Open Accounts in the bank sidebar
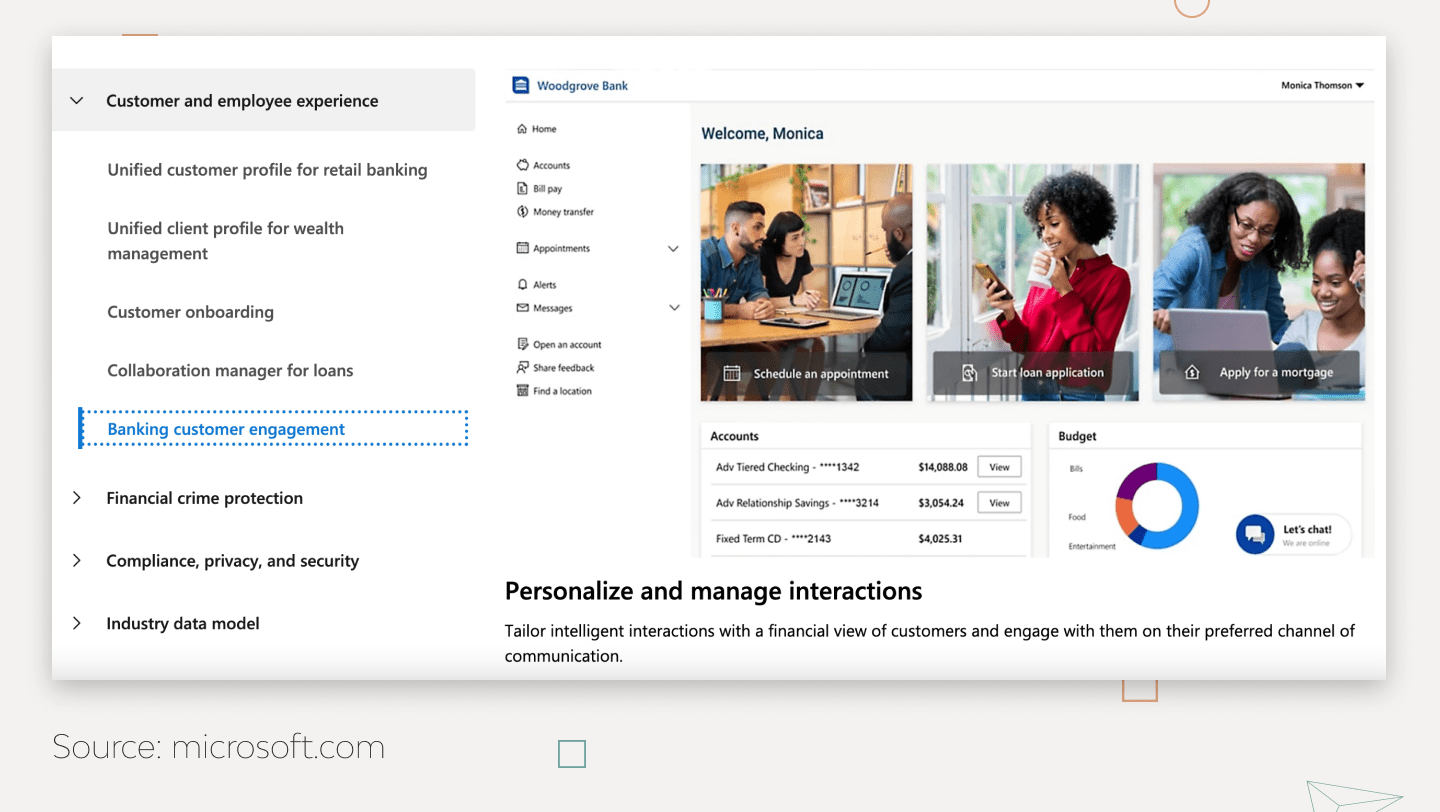Screen dimensions: 1440x812 551,165
